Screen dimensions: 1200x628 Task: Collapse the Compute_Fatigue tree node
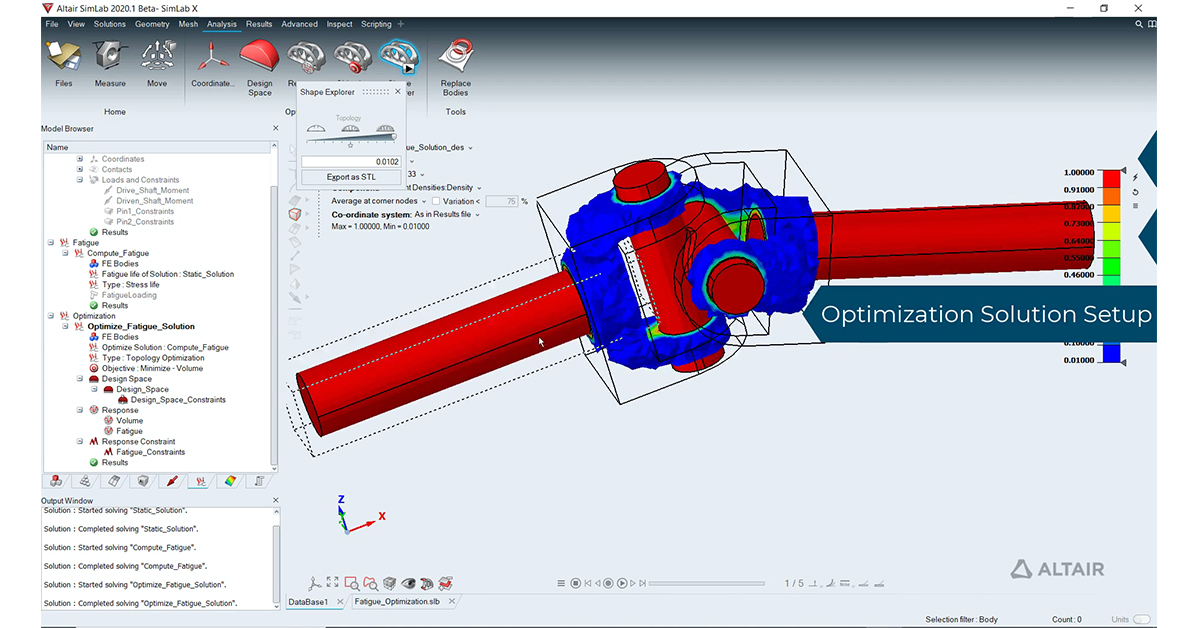click(66, 253)
